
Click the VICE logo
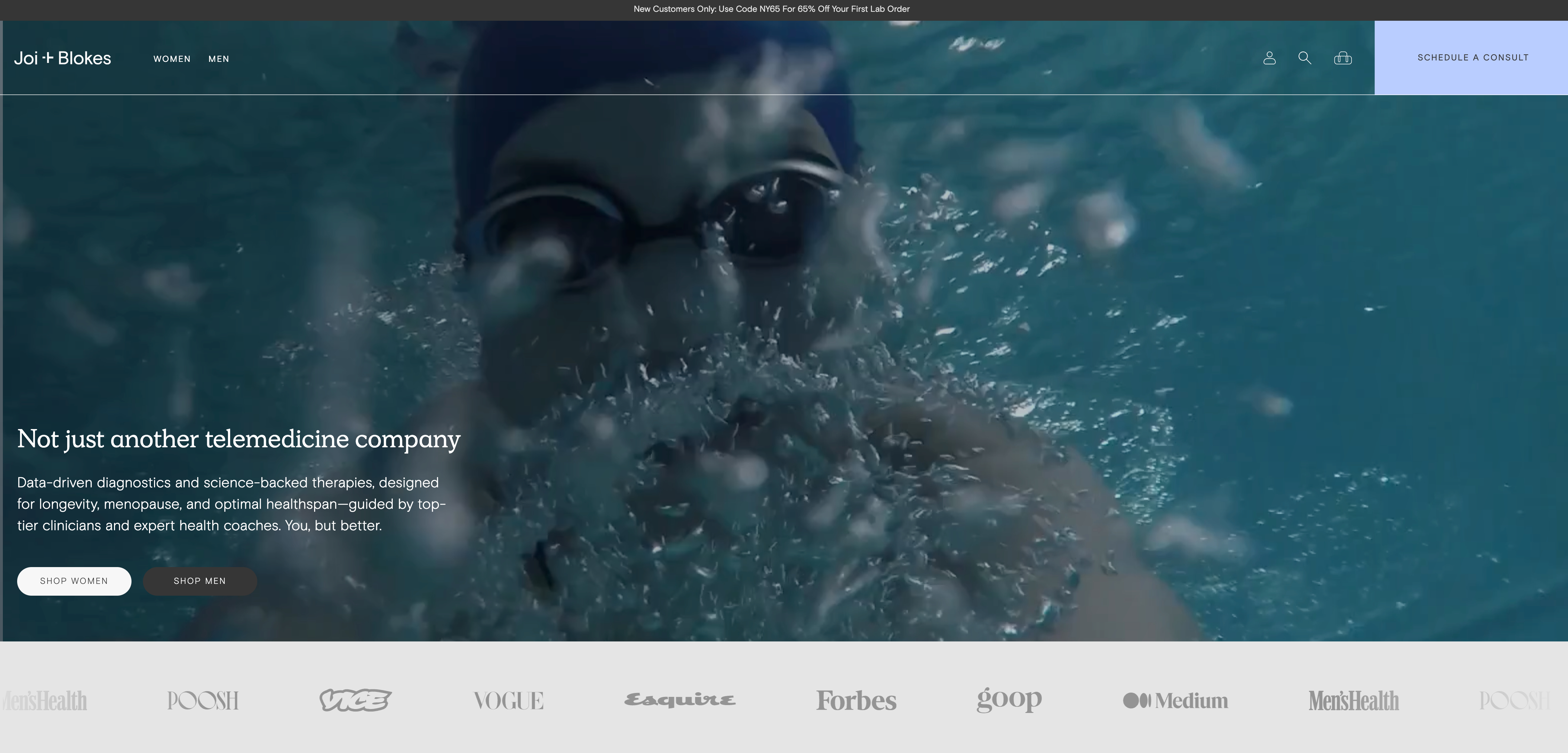(x=356, y=700)
